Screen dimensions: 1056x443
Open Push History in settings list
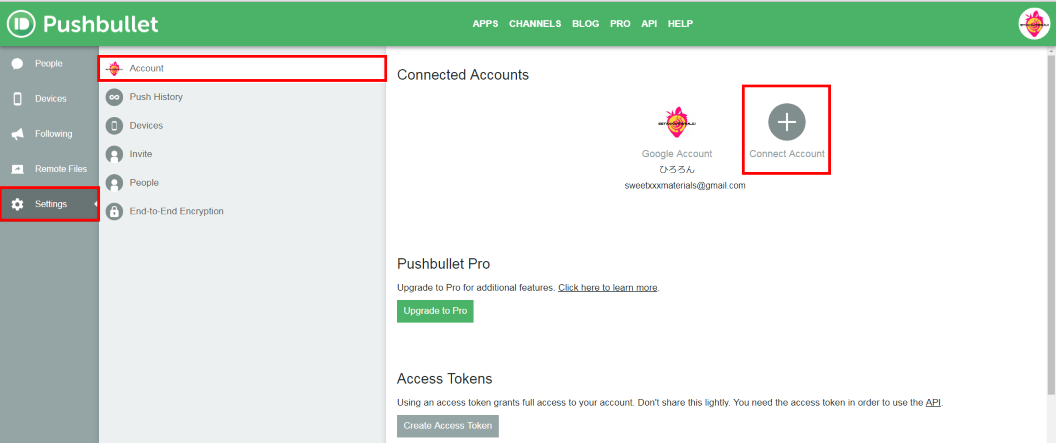tap(155, 97)
